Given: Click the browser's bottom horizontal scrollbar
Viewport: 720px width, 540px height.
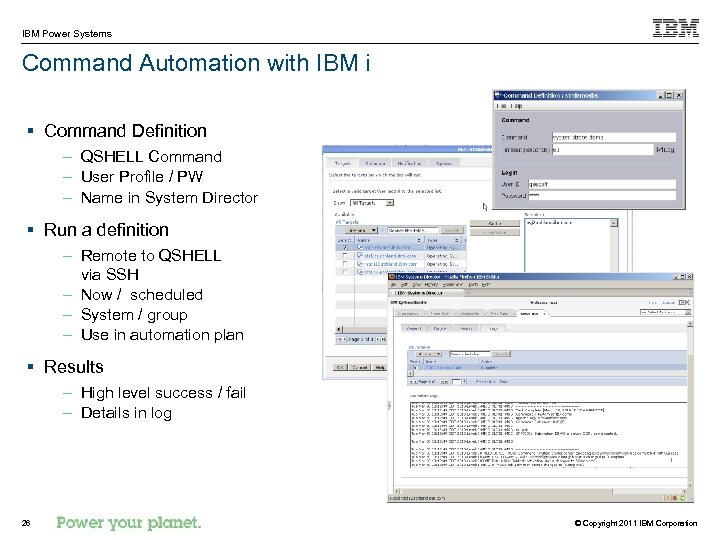Looking at the screenshot, I should 540,490.
